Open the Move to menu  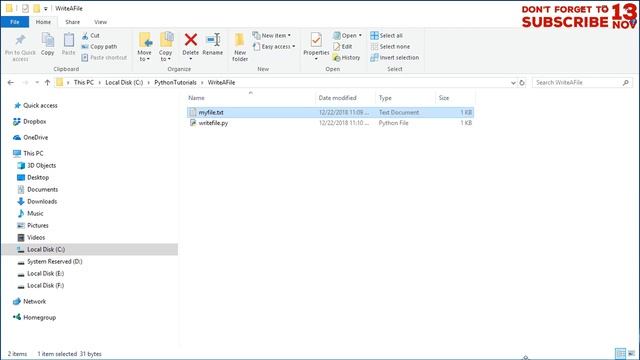point(144,47)
